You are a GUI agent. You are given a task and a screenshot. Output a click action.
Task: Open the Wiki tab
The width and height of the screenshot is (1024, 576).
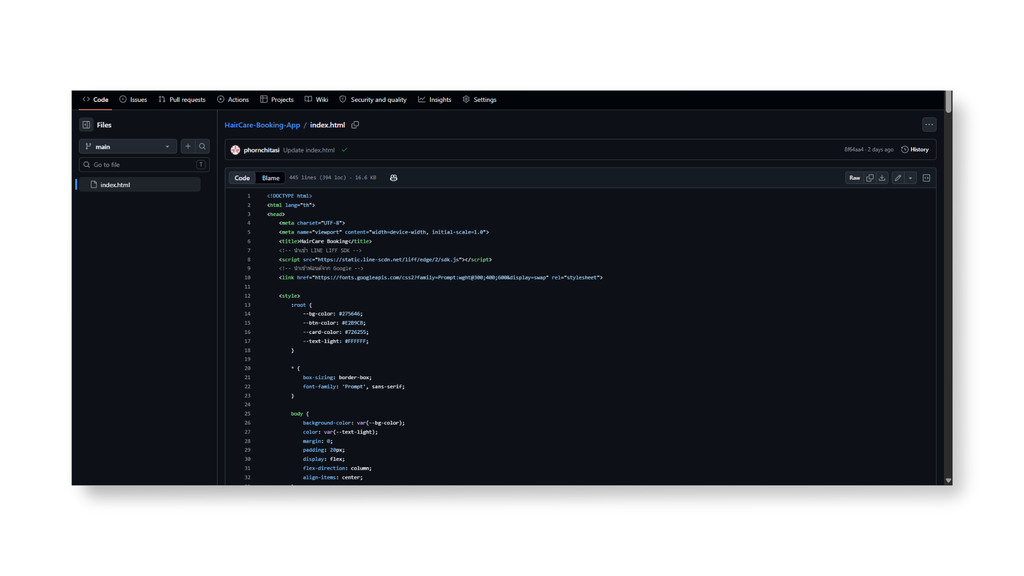tap(316, 99)
